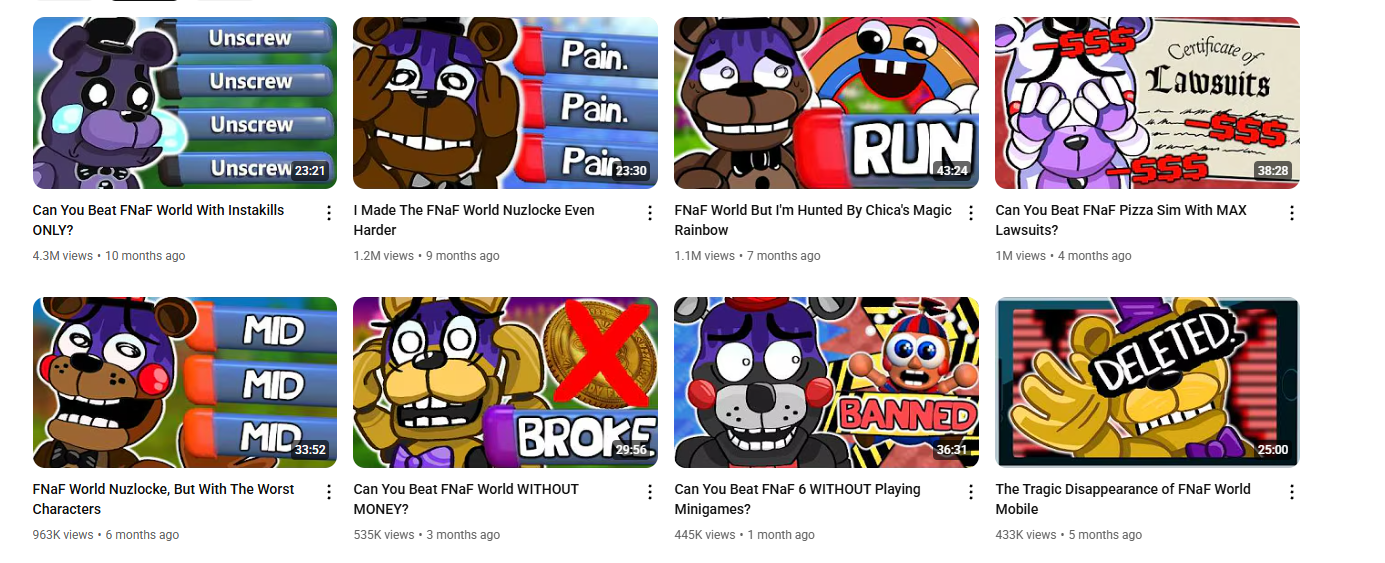1385x563 pixels.
Task: Open options menu for Instakills ONLY video
Action: coord(329,213)
